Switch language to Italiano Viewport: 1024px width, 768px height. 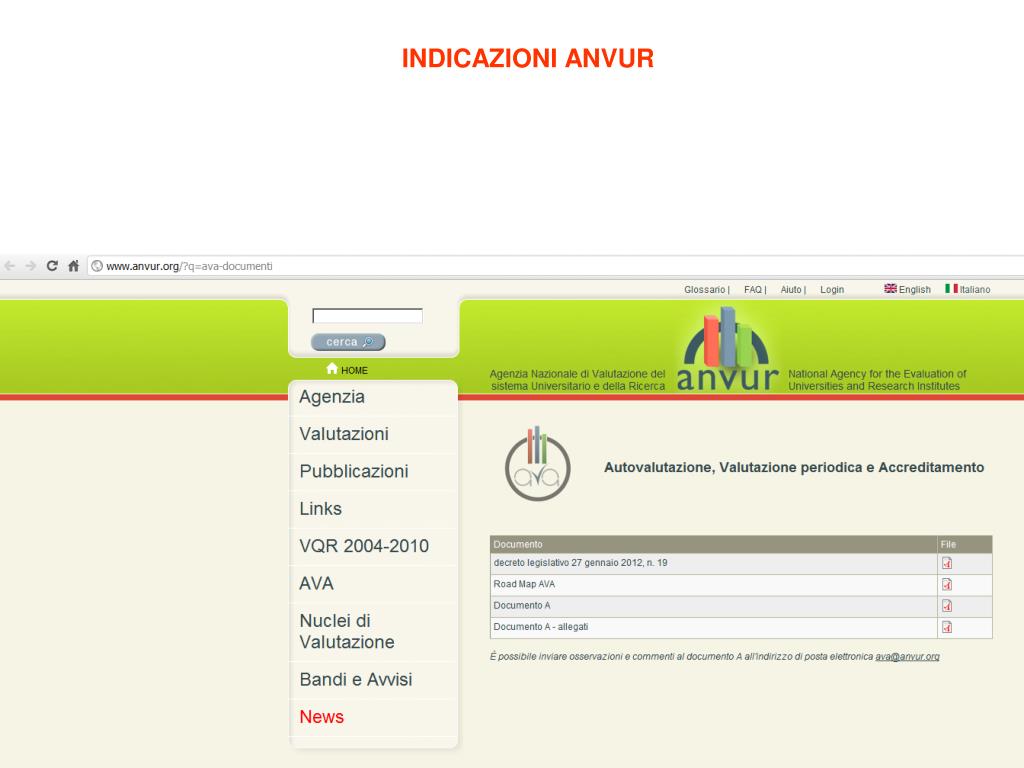pos(975,289)
